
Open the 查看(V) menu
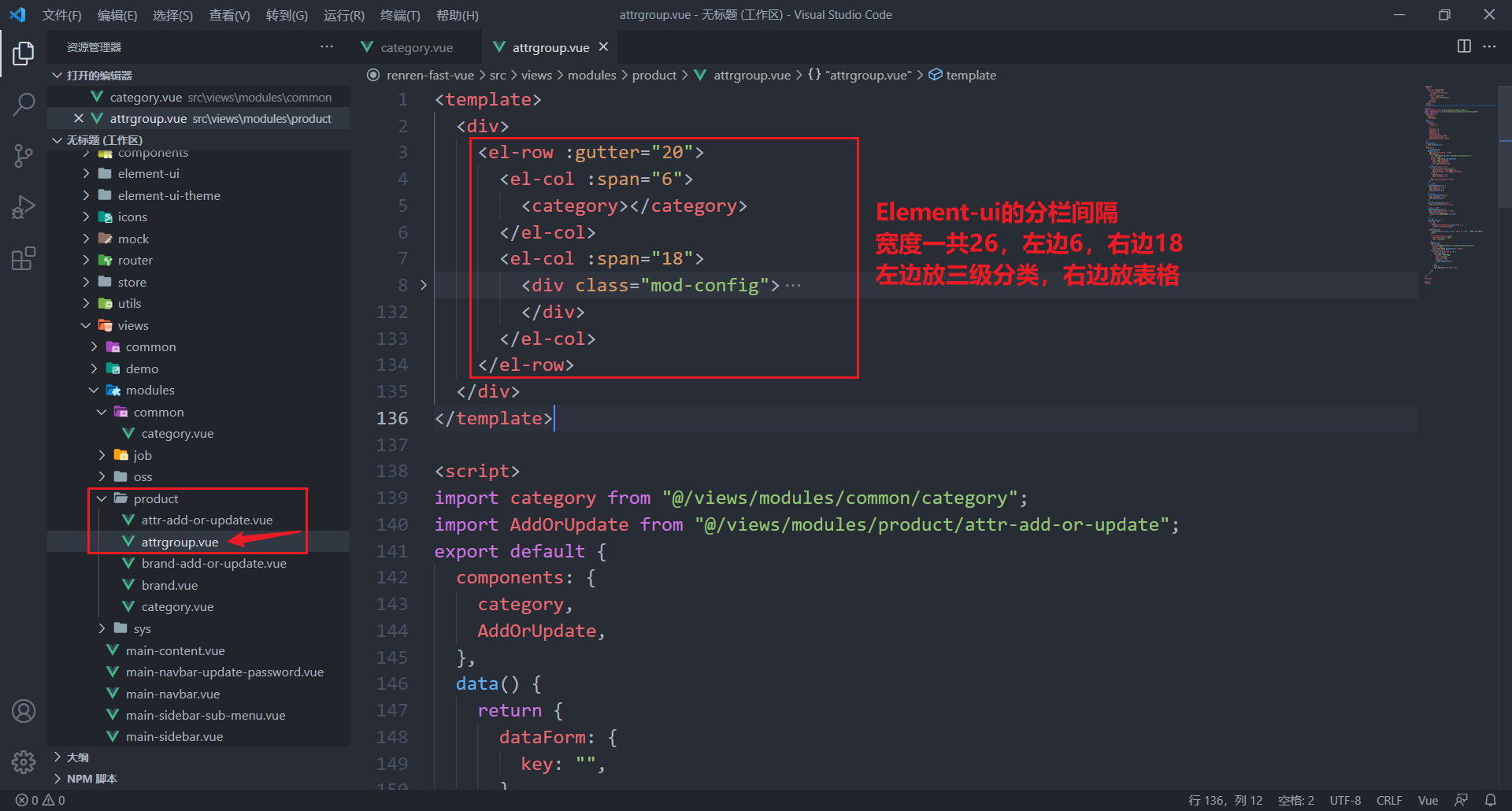pos(229,16)
